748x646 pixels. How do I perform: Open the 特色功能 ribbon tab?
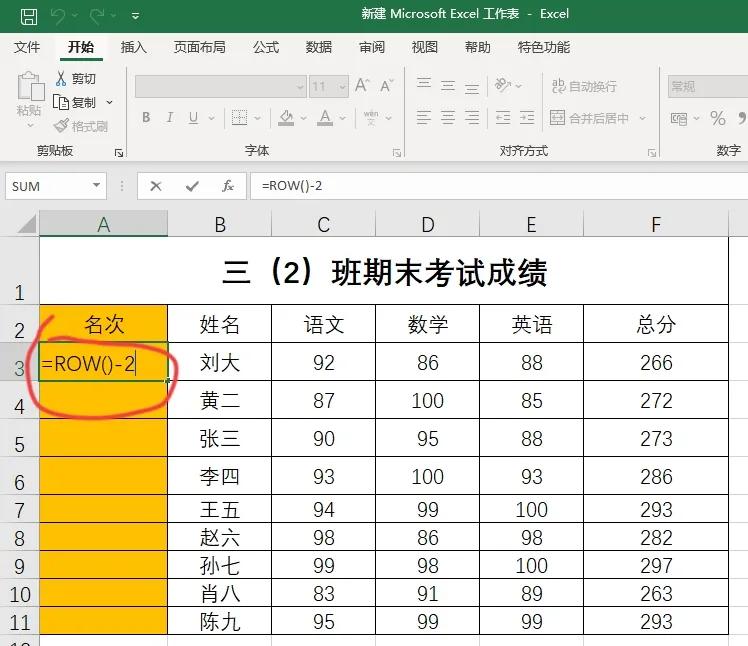(544, 47)
